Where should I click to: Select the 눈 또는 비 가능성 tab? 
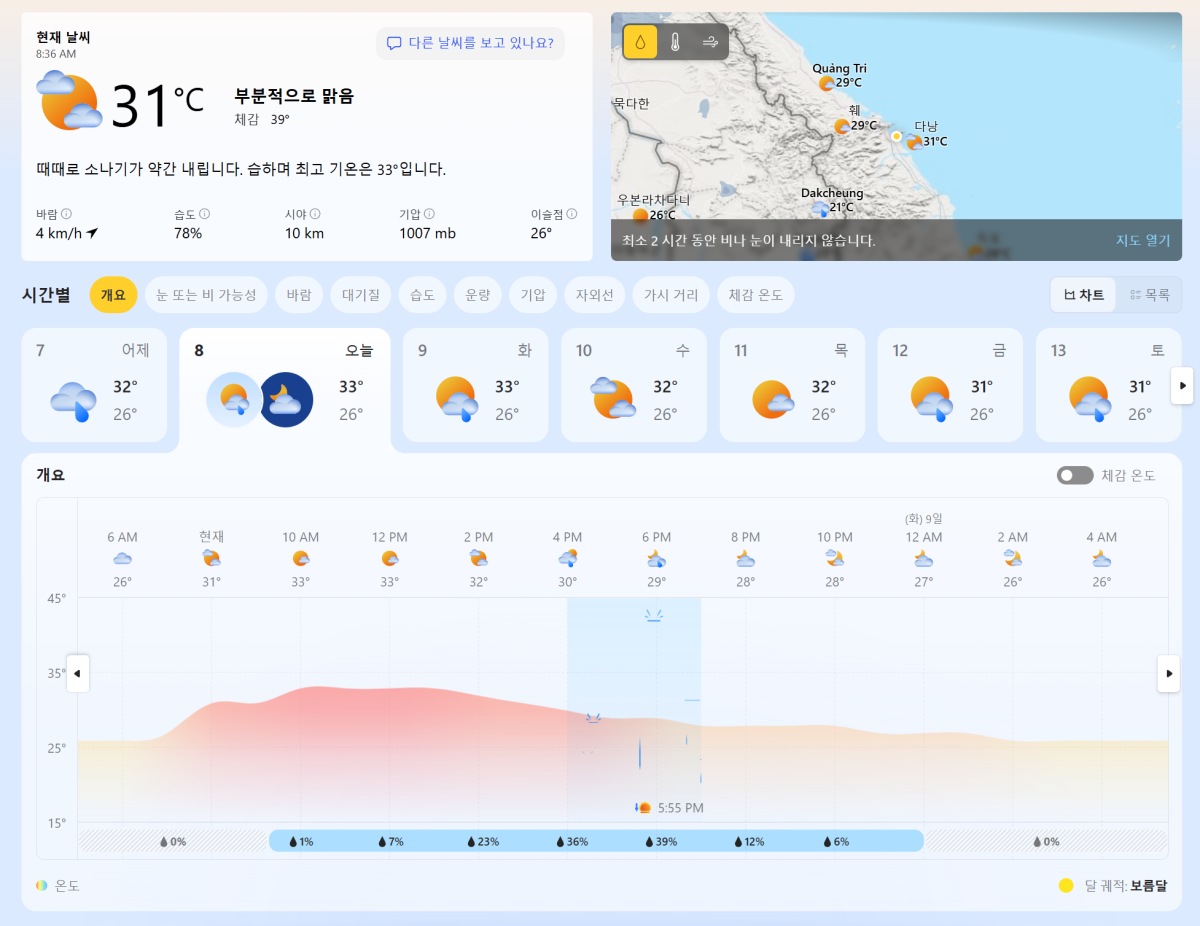[x=206, y=295]
